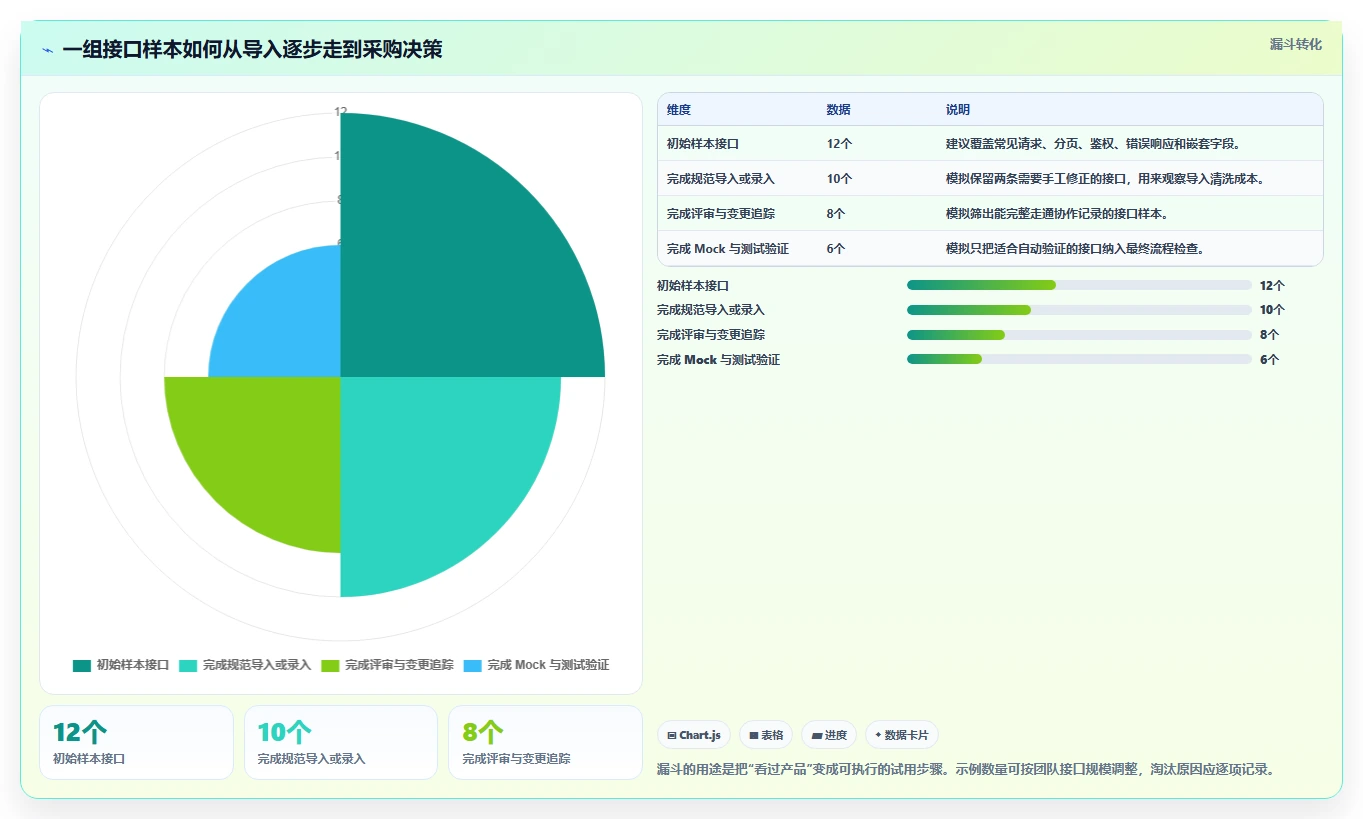Screen dimensions: 1363x819
Task: Toggle the 初始样本接口 legend color box
Action: [x=82, y=665]
